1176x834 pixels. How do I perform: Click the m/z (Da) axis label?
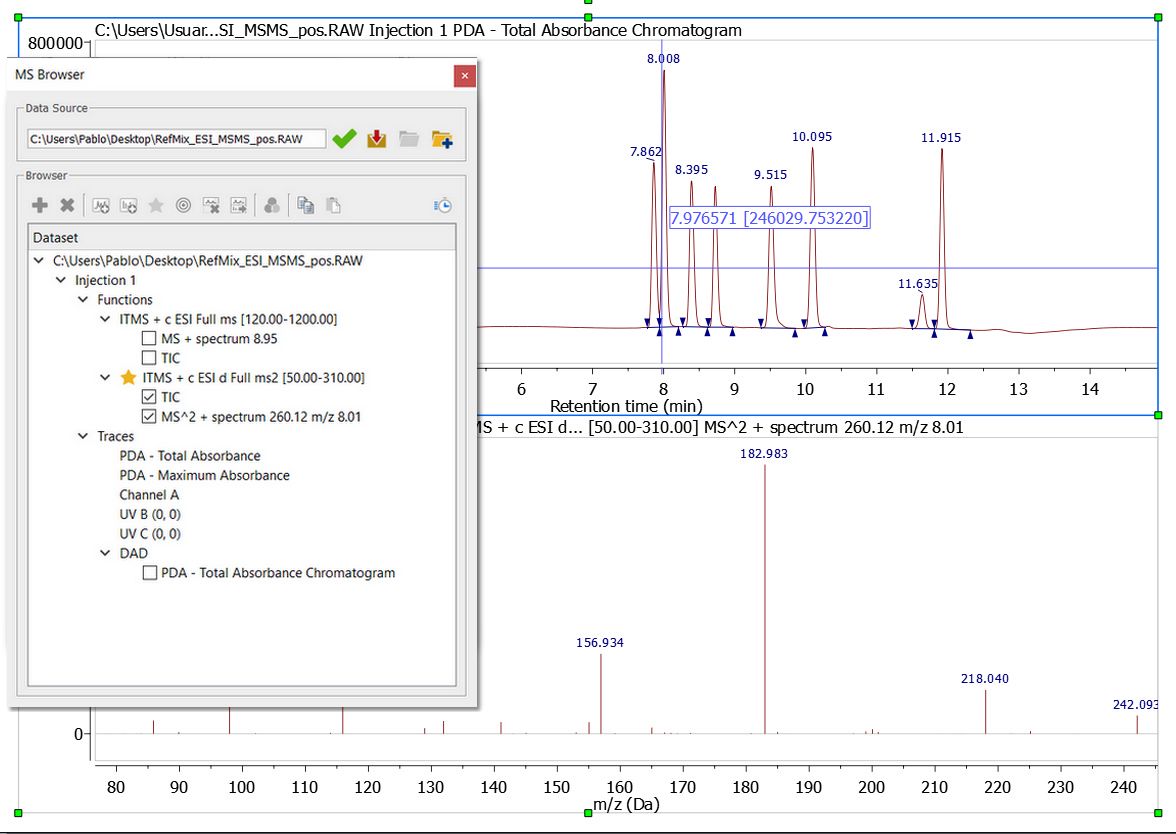[x=626, y=805]
